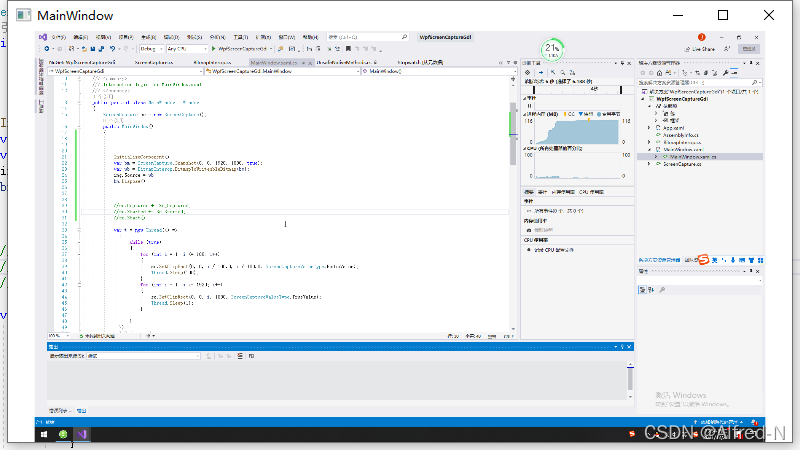This screenshot has width=800, height=450.
Task: Close the MainWindow.xaml.cs tab
Action: (310, 63)
